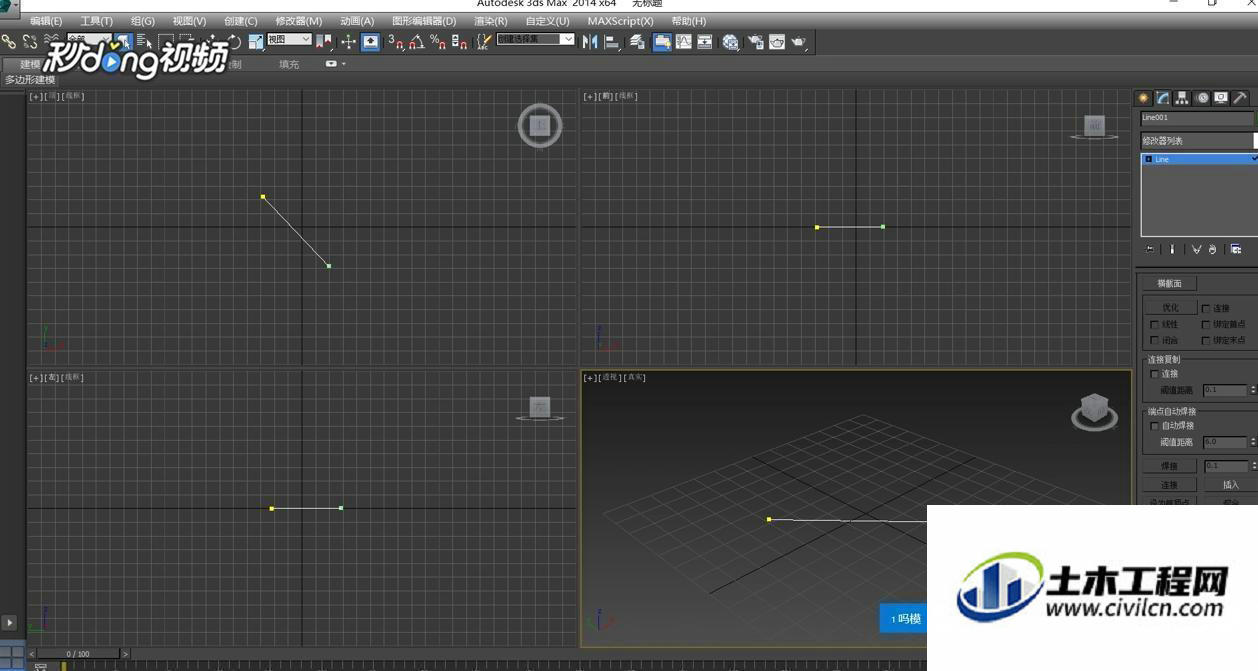Open the perspective viewport [+] menu
This screenshot has height=671, width=1258.
coord(590,377)
